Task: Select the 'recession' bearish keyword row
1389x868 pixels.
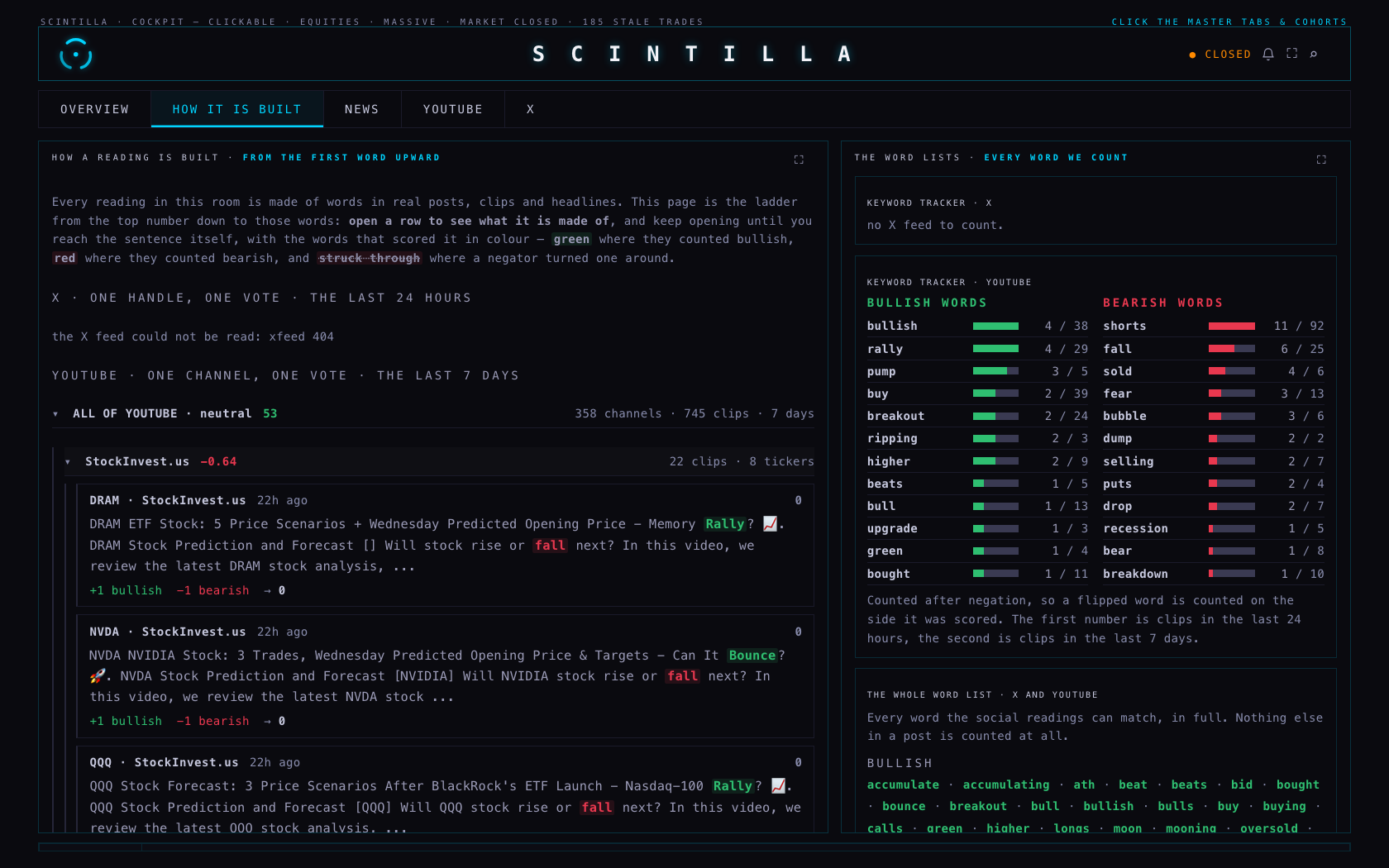Action: pos(1214,528)
